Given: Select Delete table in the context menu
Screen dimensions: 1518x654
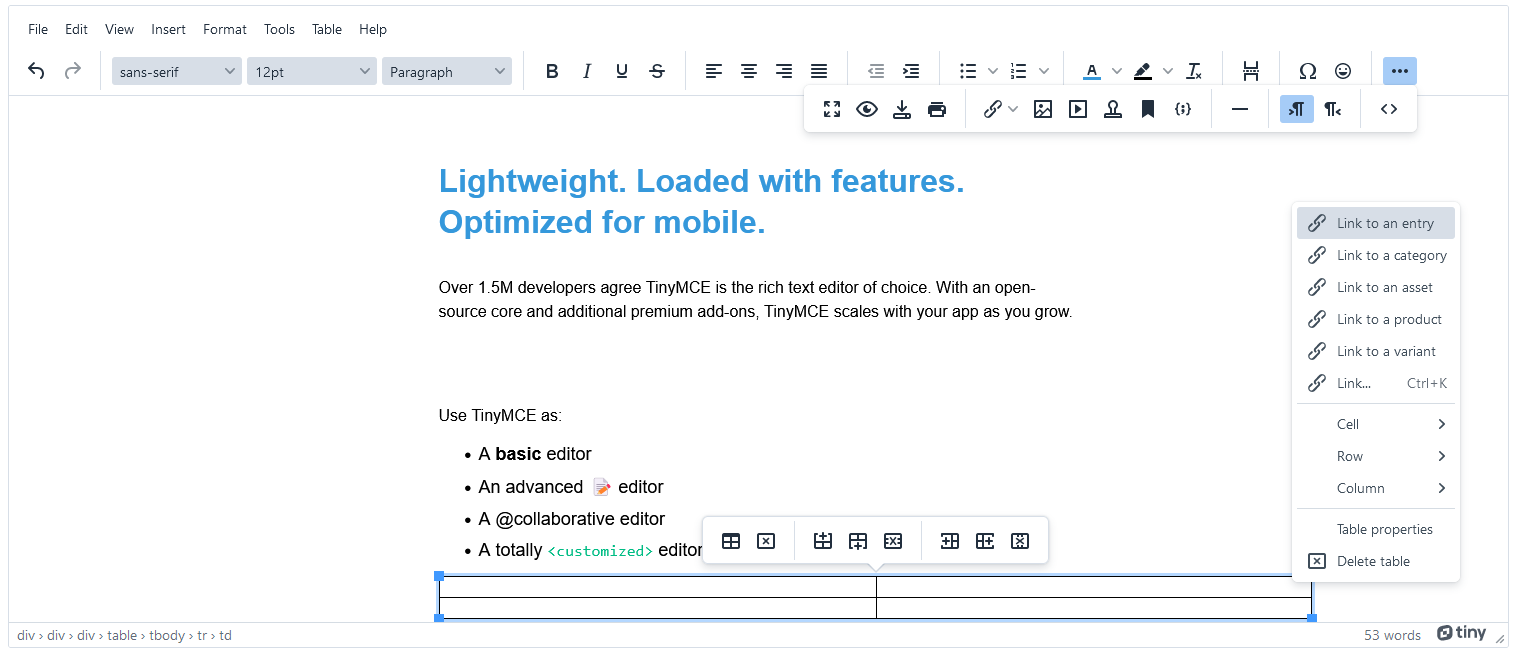Looking at the screenshot, I should point(1375,561).
